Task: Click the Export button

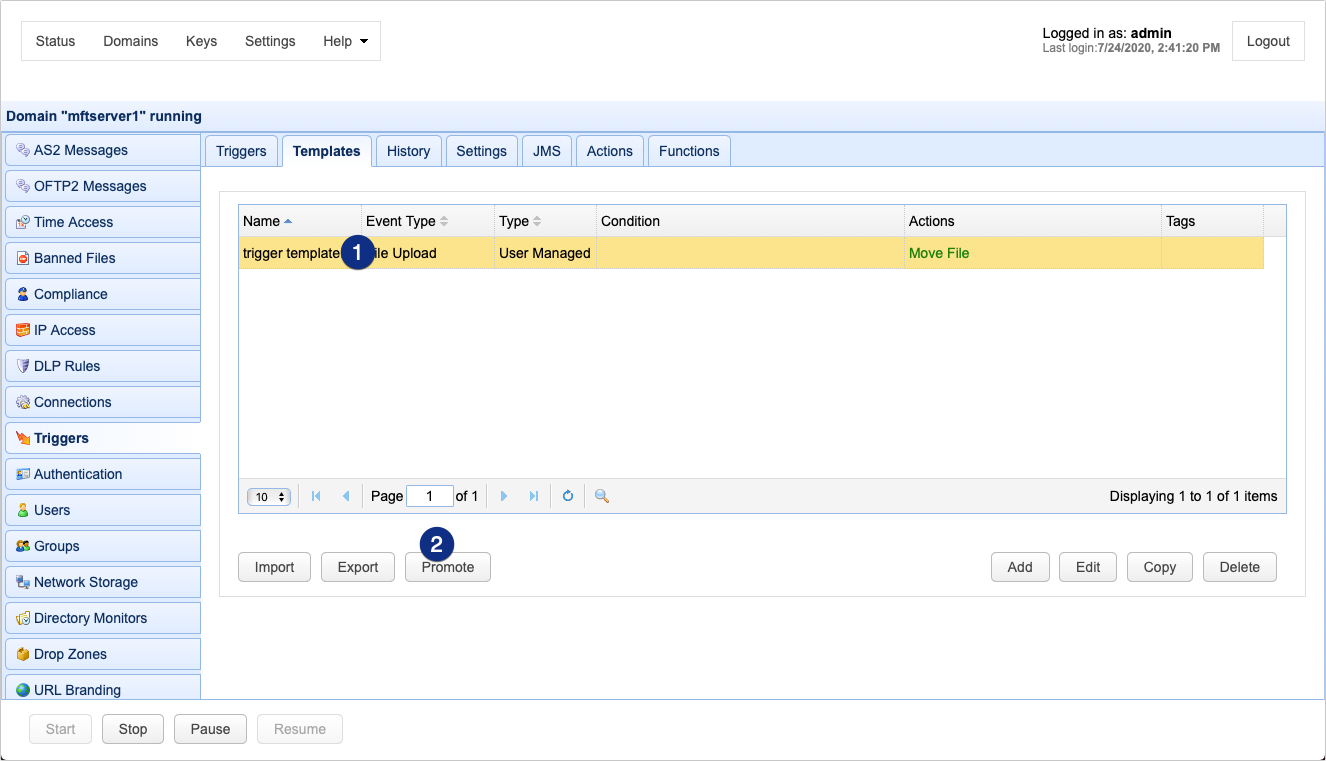Action: click(358, 567)
